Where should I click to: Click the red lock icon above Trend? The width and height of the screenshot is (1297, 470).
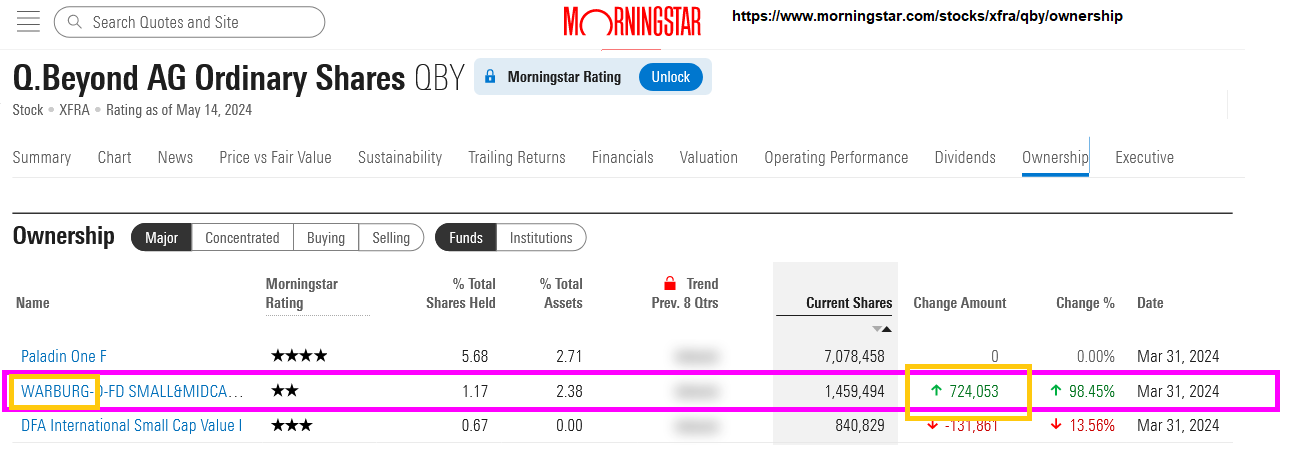pyautogui.click(x=671, y=284)
